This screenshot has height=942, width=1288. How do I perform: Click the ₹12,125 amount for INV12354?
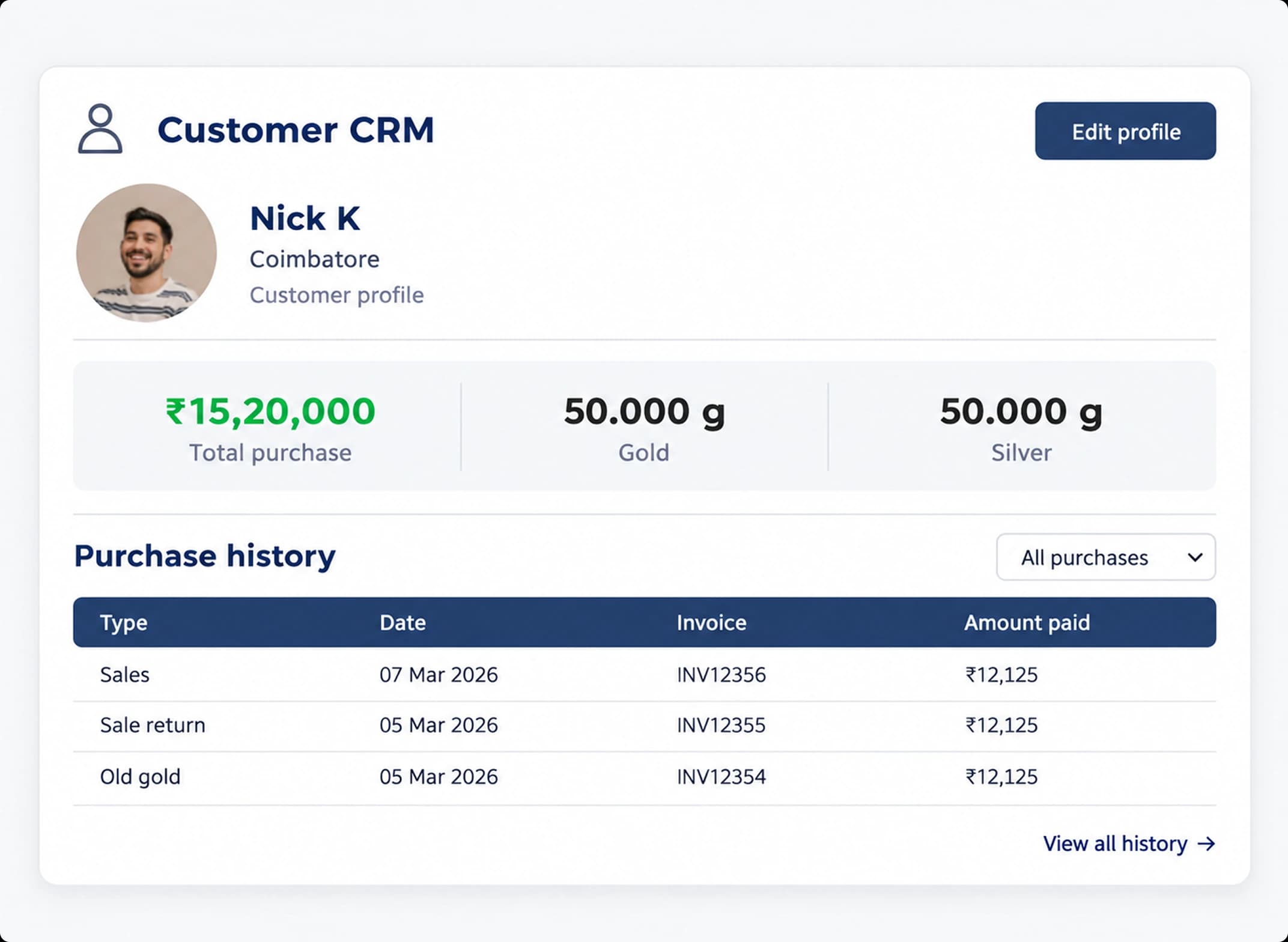pyautogui.click(x=1001, y=777)
